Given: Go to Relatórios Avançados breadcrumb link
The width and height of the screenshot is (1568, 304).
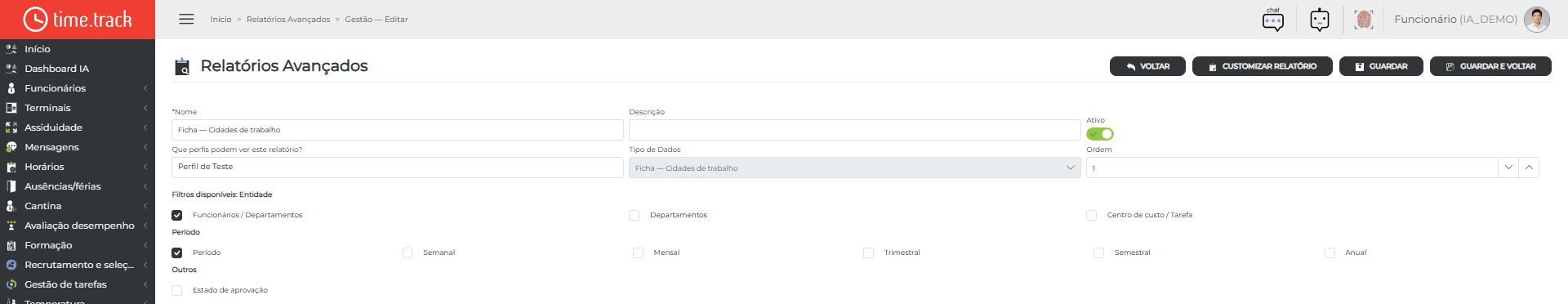Looking at the screenshot, I should pyautogui.click(x=288, y=19).
